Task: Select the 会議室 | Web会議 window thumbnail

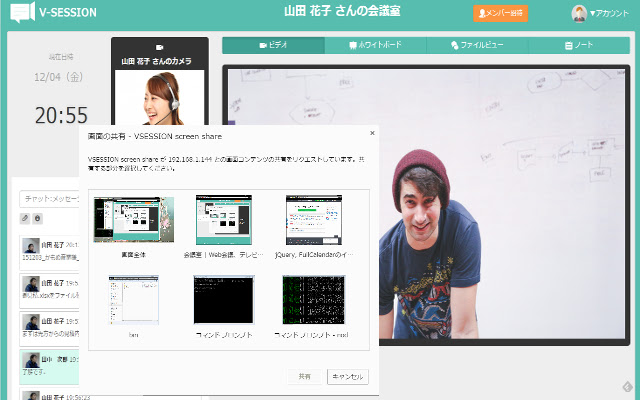Action: 224,220
